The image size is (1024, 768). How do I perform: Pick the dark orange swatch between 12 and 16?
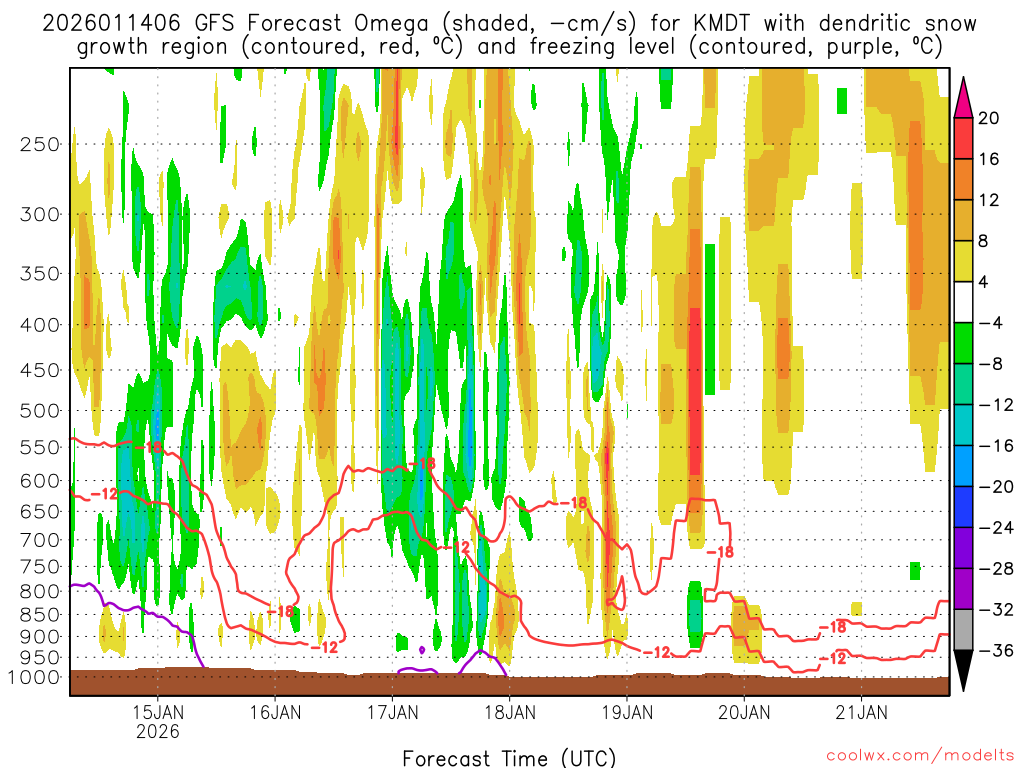tap(963, 180)
